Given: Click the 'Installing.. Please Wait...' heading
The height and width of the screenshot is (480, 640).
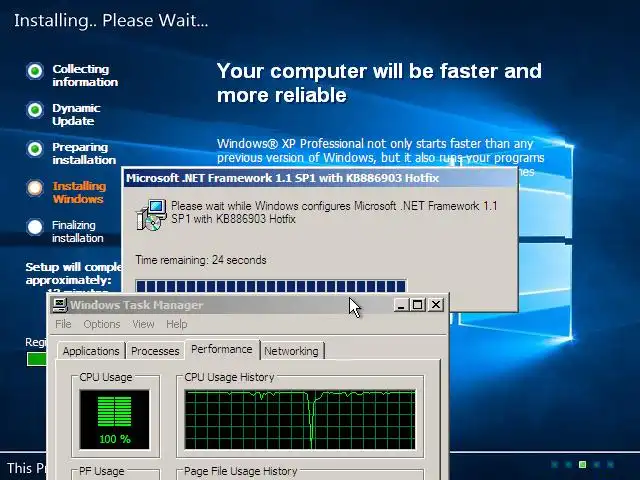Looking at the screenshot, I should tap(111, 20).
